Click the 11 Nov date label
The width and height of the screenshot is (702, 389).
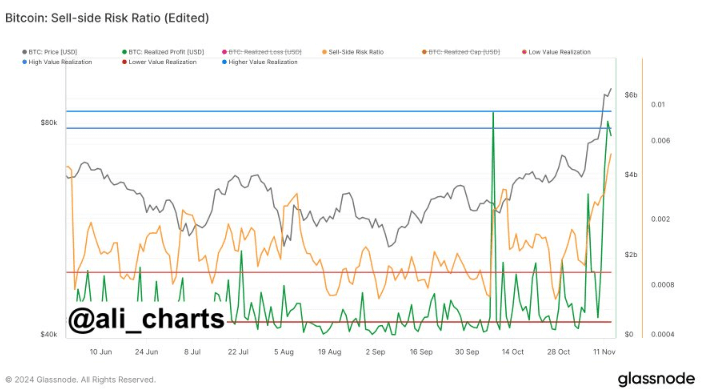pos(604,352)
